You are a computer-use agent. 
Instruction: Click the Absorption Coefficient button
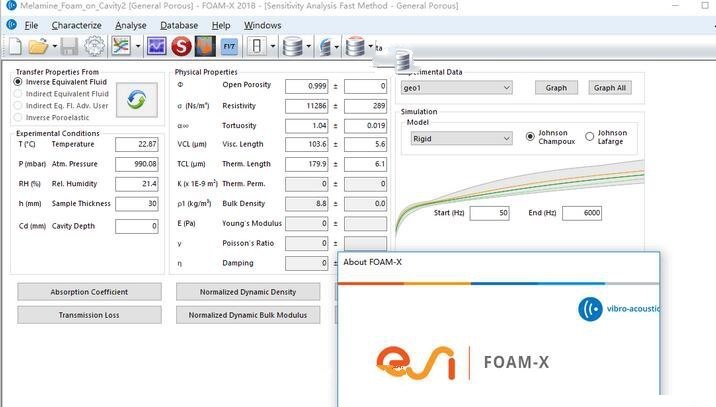click(x=90, y=292)
